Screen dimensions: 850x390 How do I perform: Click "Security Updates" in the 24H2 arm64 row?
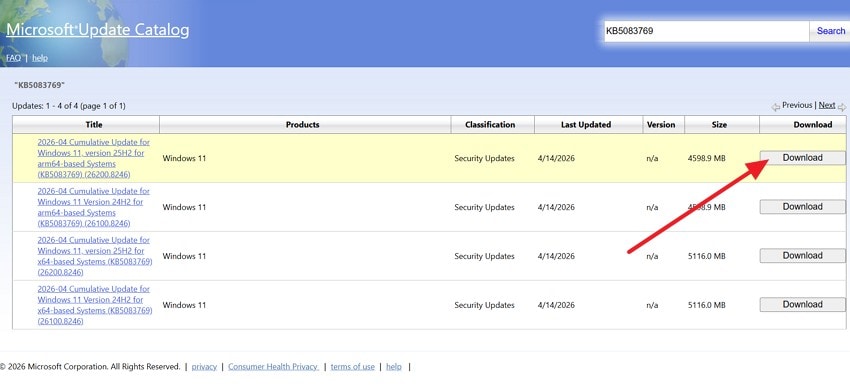[x=484, y=207]
